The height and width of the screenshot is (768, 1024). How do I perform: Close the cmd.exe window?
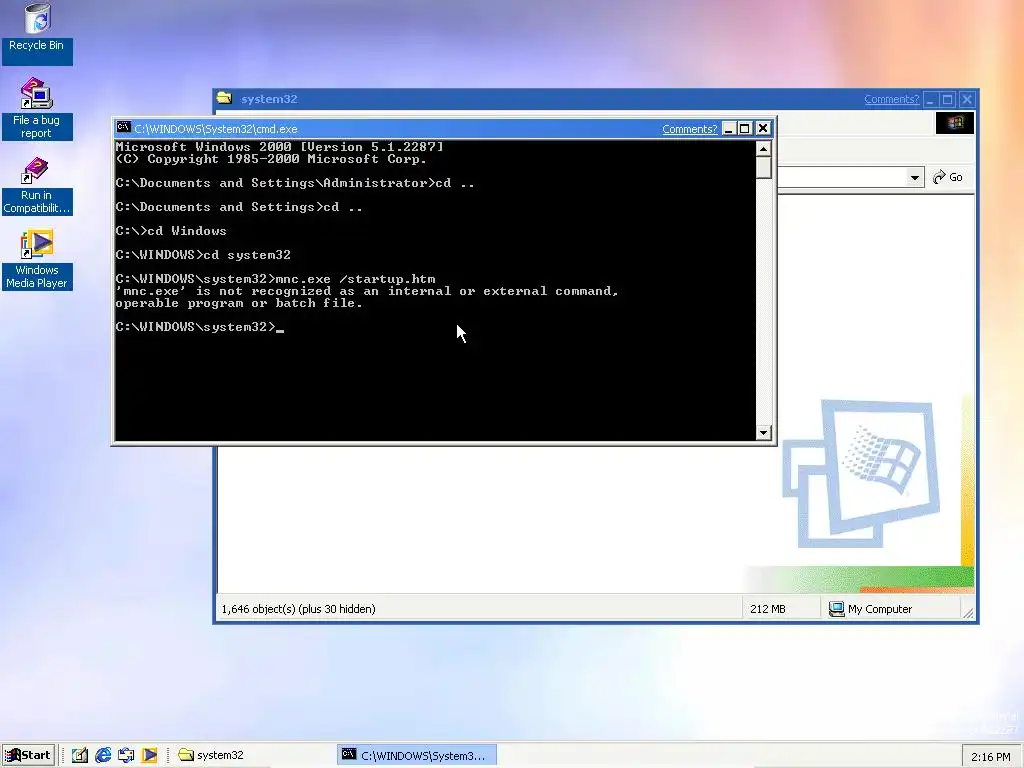tap(763, 129)
